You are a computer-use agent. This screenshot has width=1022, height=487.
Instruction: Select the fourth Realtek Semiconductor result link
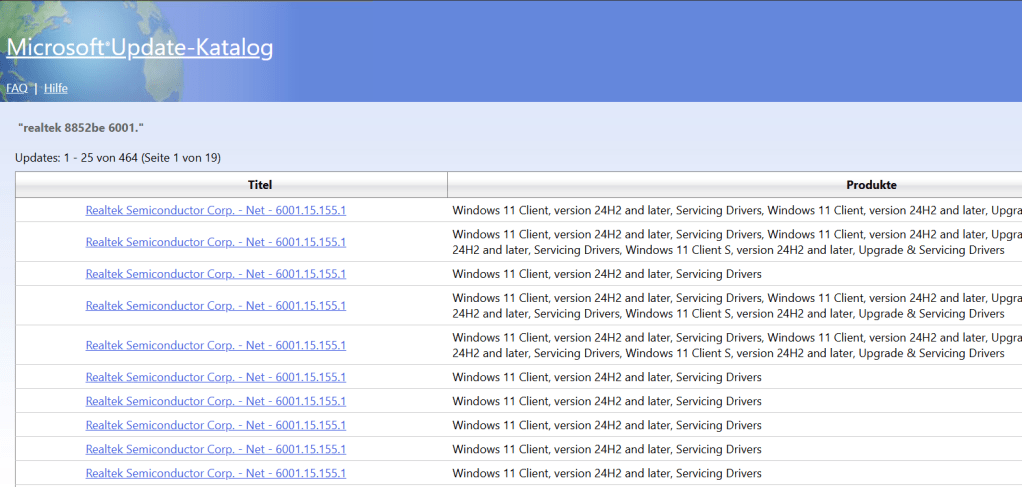pyautogui.click(x=216, y=306)
